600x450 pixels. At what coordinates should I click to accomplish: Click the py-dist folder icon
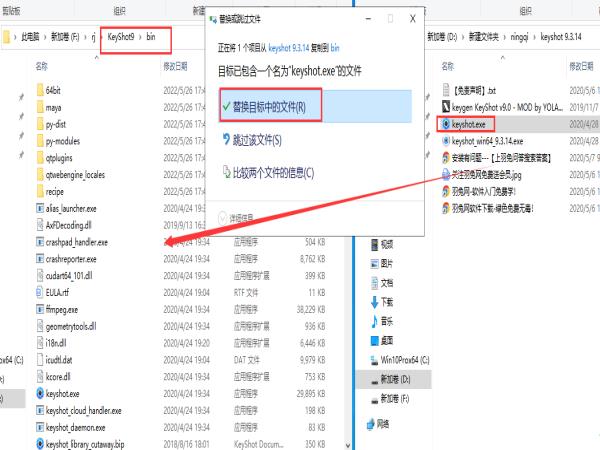tap(40, 124)
